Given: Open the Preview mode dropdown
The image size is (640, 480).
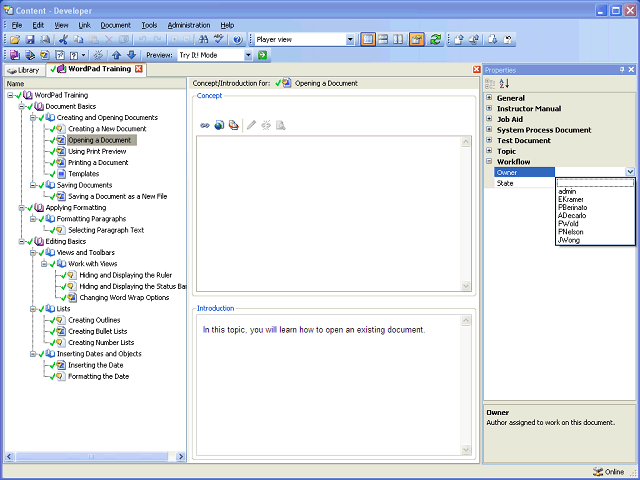Looking at the screenshot, I should point(246,55).
